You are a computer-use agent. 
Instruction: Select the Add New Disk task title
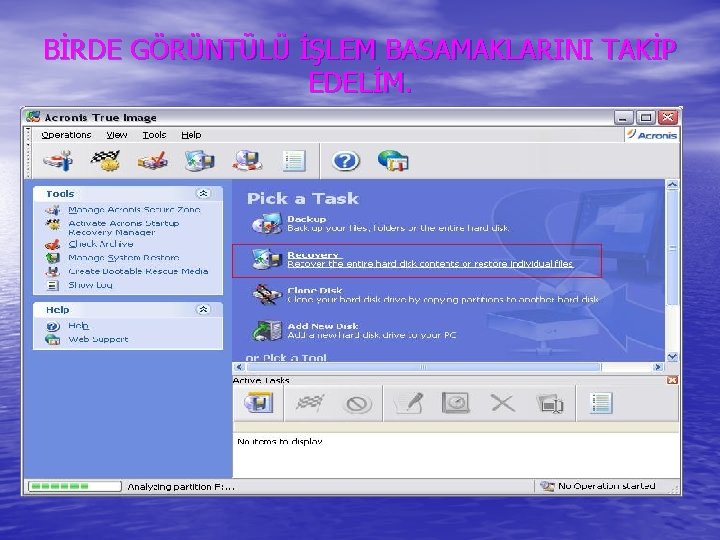point(323,326)
